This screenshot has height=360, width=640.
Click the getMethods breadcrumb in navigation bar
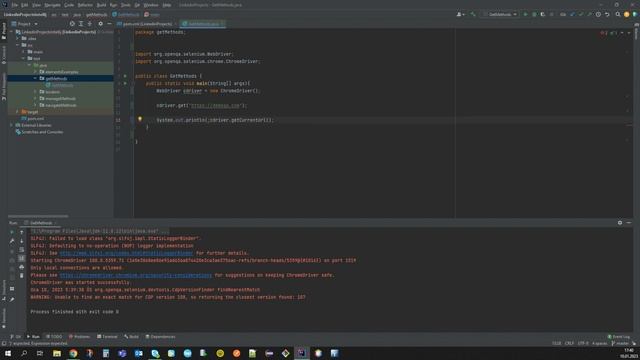(x=96, y=15)
